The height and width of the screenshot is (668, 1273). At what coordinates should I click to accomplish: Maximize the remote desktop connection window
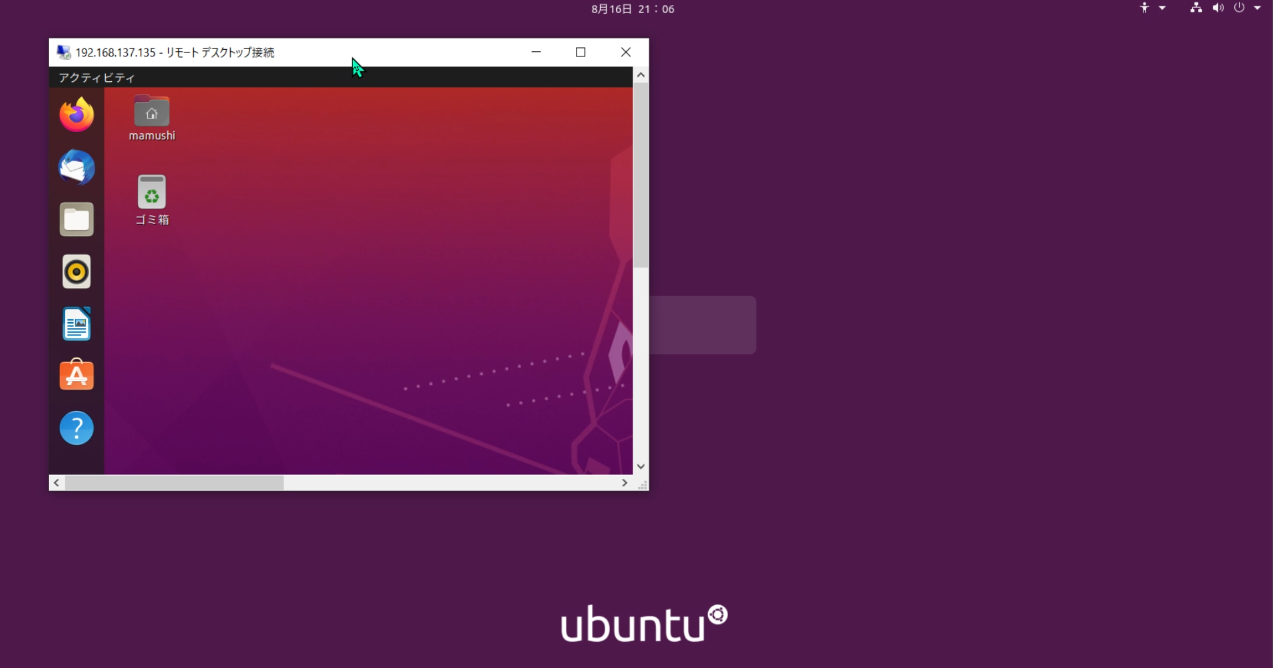point(580,52)
